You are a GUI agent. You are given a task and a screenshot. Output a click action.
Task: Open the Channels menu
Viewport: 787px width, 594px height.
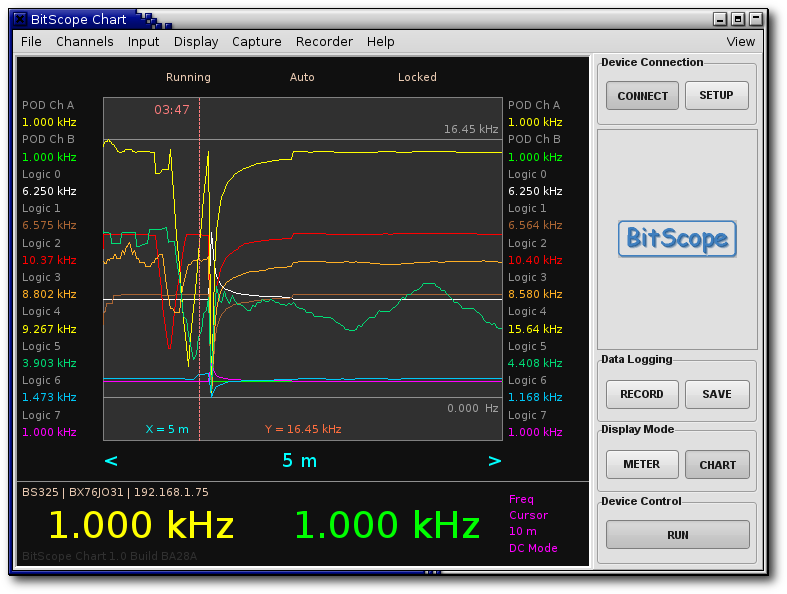[x=85, y=42]
